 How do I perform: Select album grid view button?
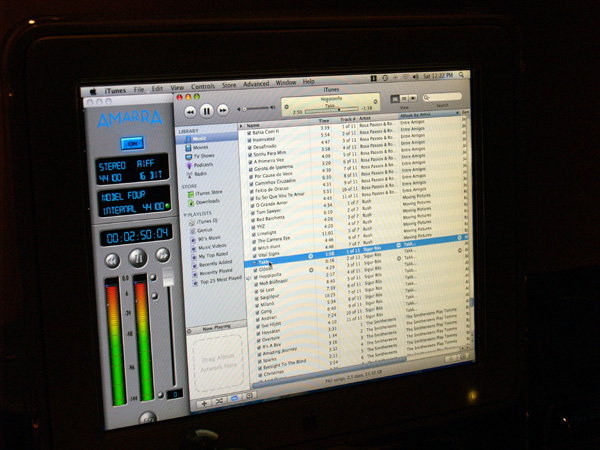coord(404,98)
